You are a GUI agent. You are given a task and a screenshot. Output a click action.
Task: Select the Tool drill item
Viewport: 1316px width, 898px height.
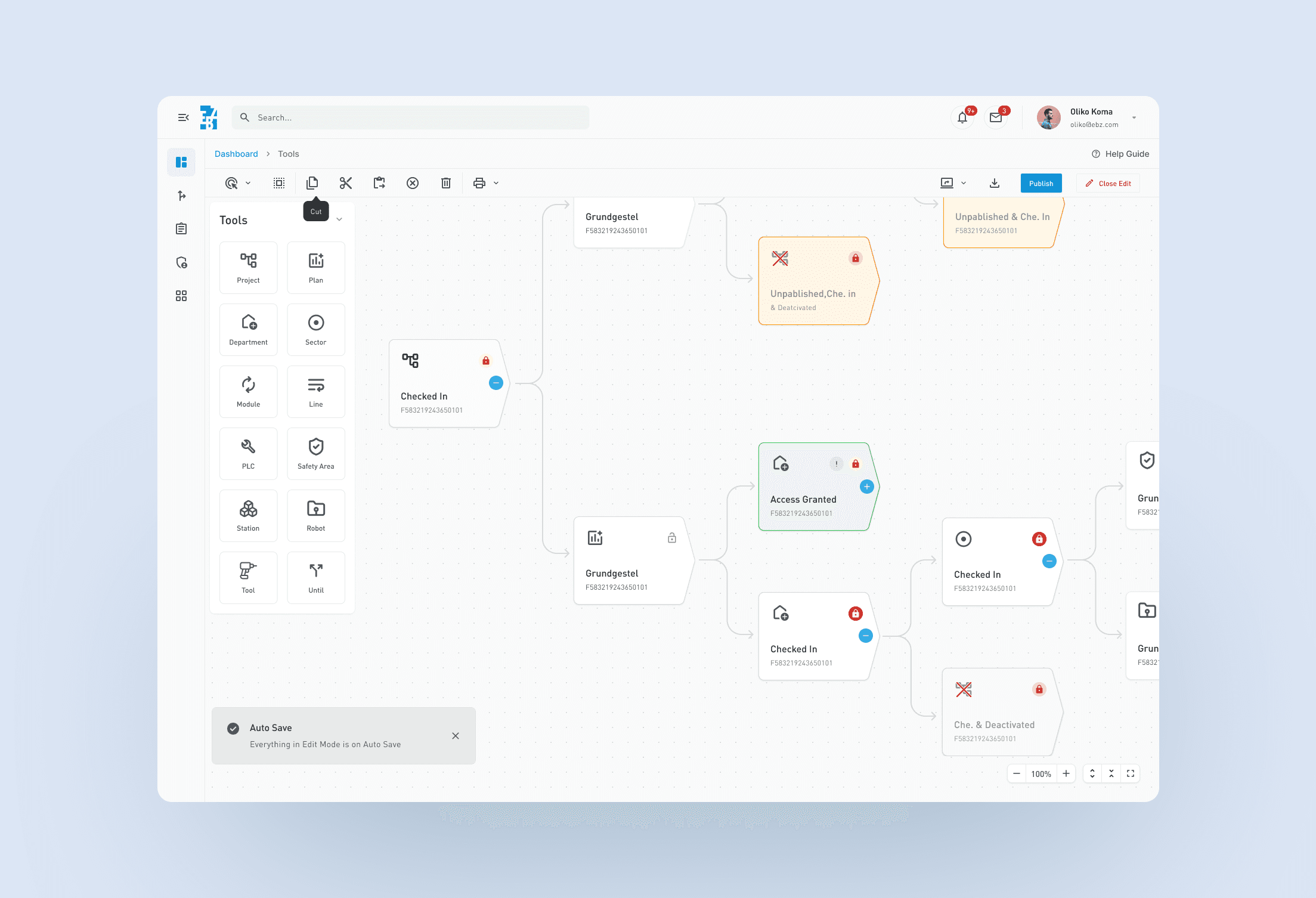(x=248, y=578)
